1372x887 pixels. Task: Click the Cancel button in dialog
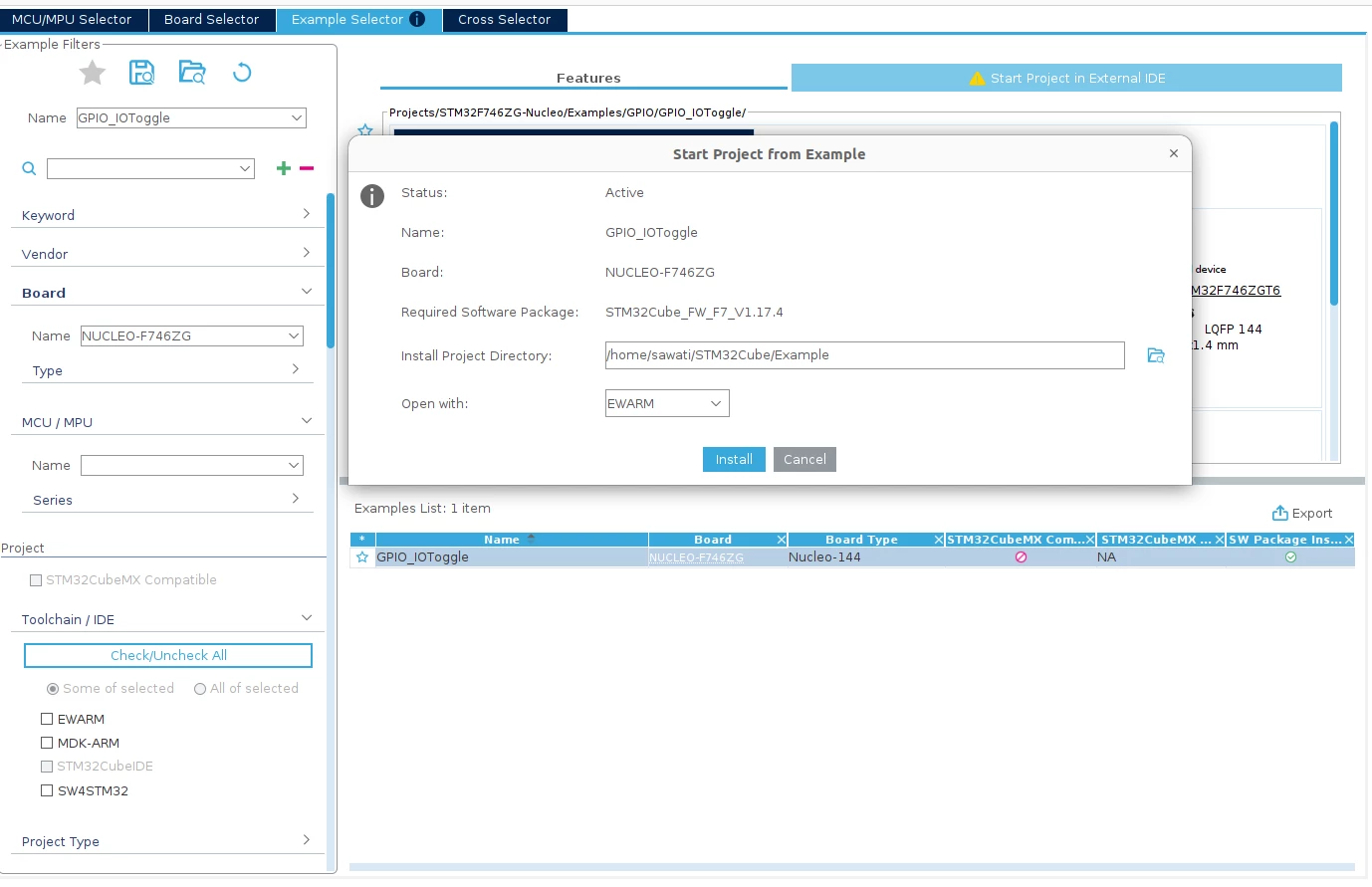point(804,459)
